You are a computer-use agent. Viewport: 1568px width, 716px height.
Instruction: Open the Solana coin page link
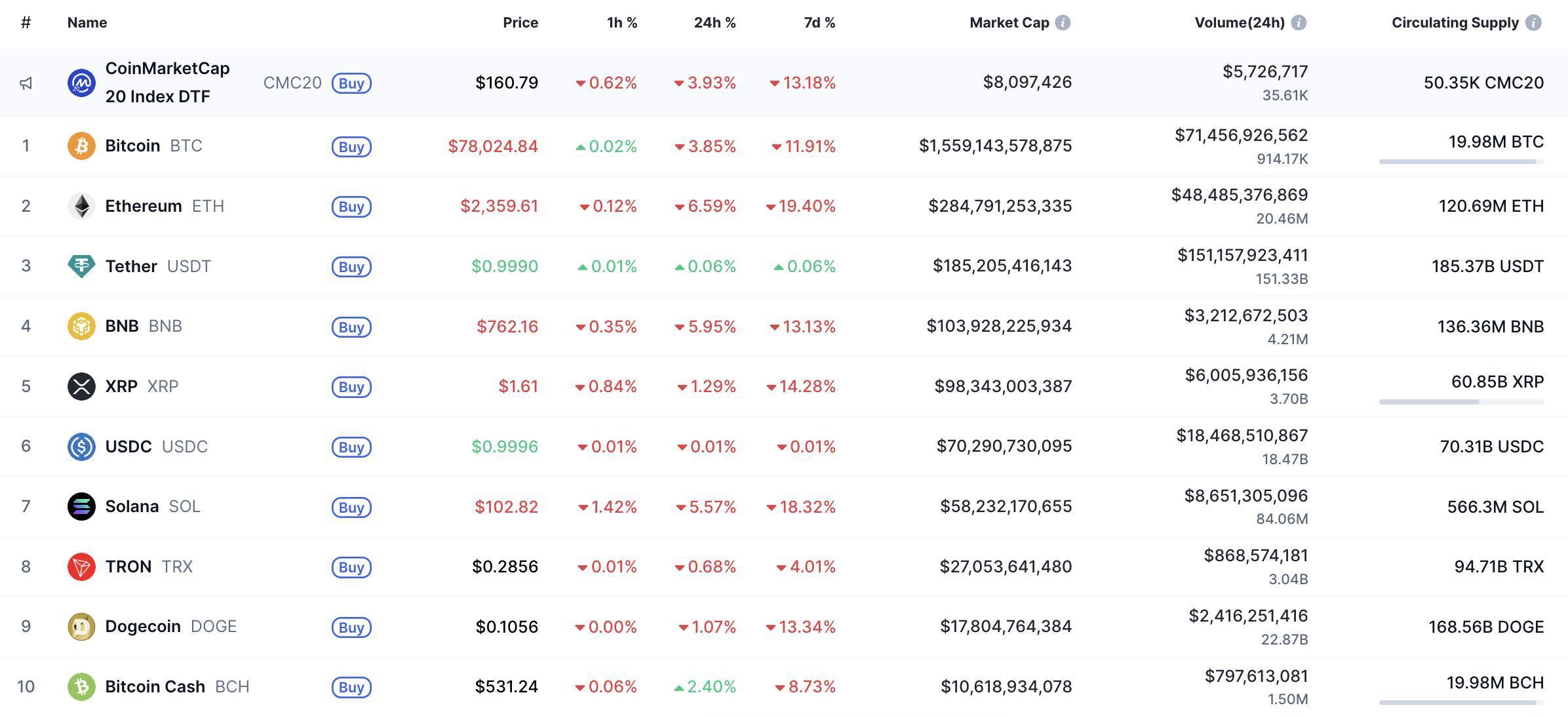(x=132, y=506)
